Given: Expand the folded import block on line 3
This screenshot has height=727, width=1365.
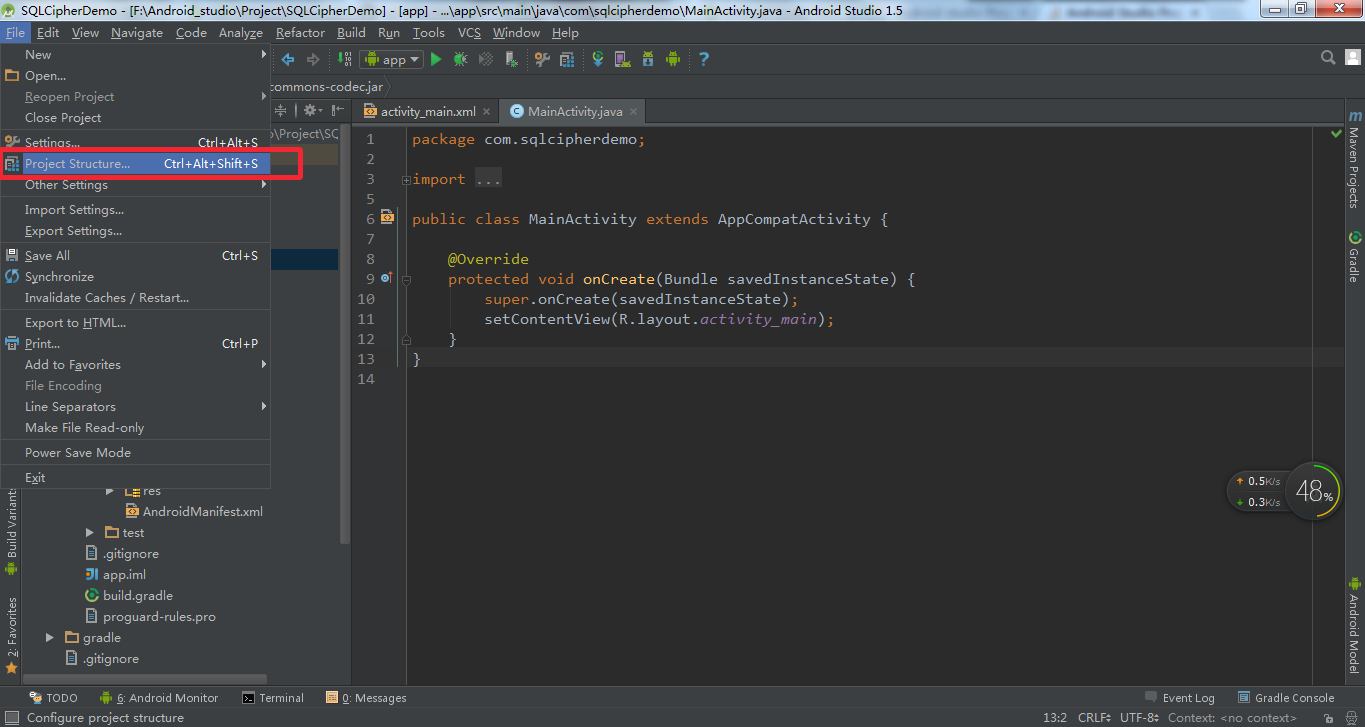Looking at the screenshot, I should pyautogui.click(x=406, y=180).
